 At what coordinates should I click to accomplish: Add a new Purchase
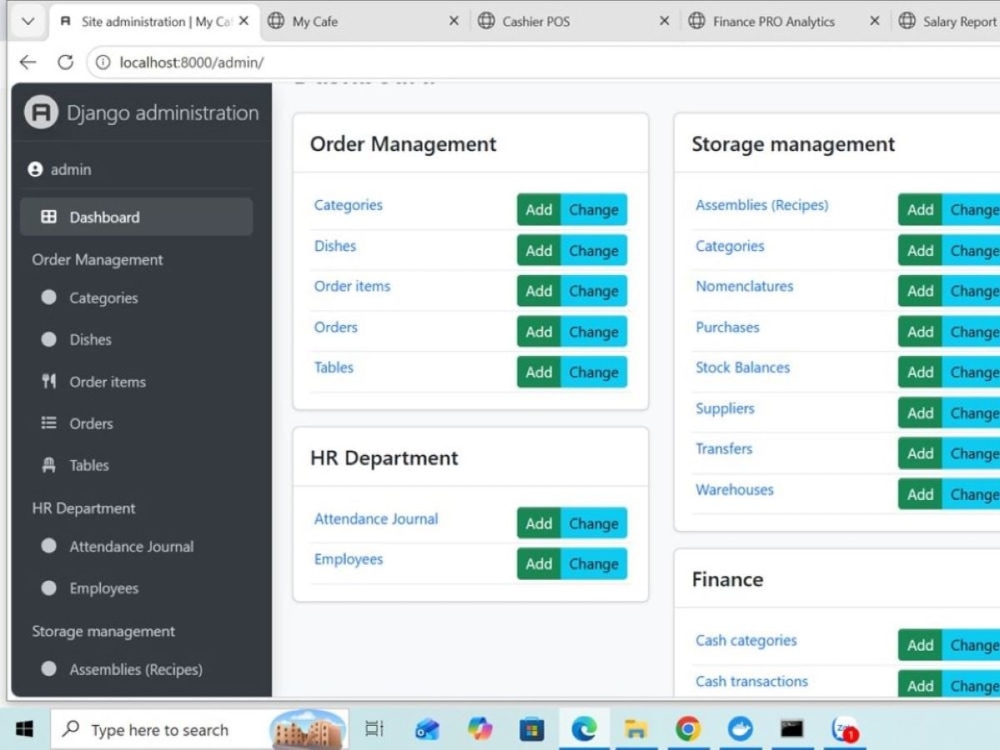click(920, 332)
